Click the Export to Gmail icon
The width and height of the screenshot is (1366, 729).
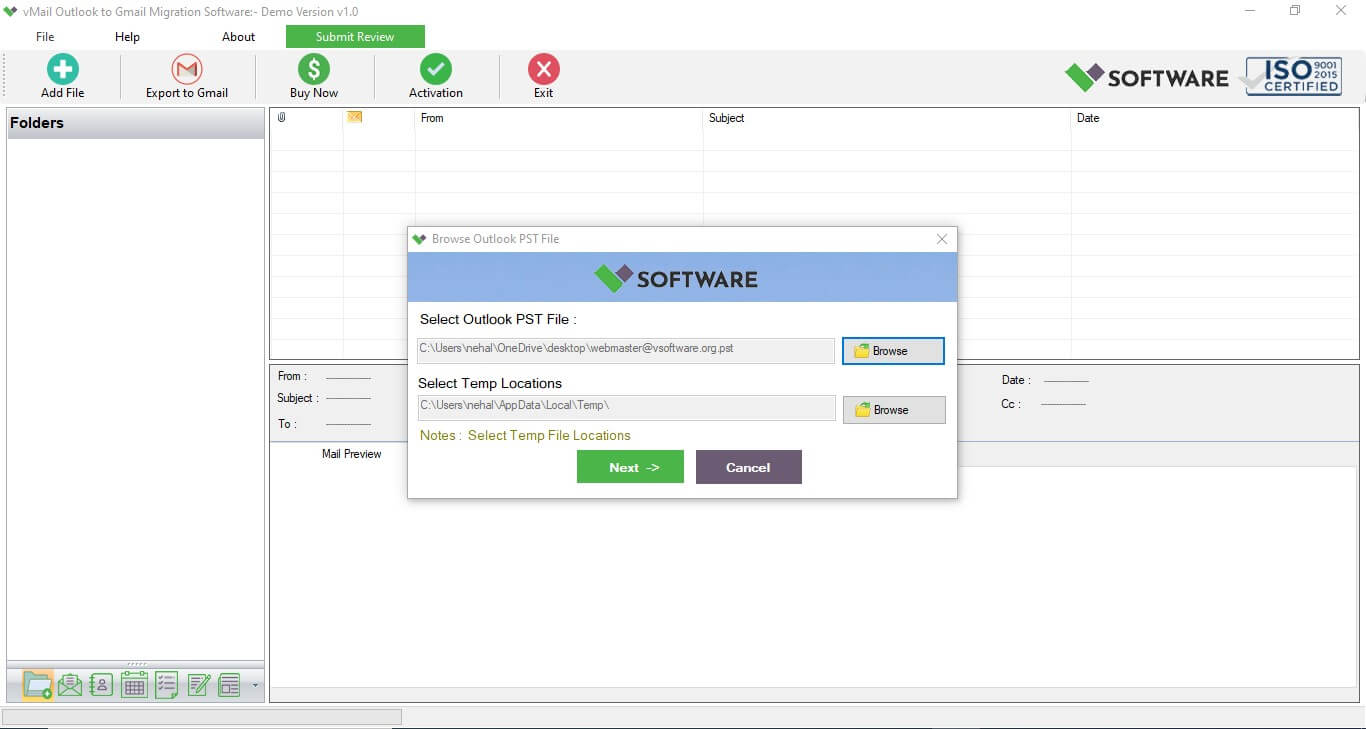coord(187,69)
